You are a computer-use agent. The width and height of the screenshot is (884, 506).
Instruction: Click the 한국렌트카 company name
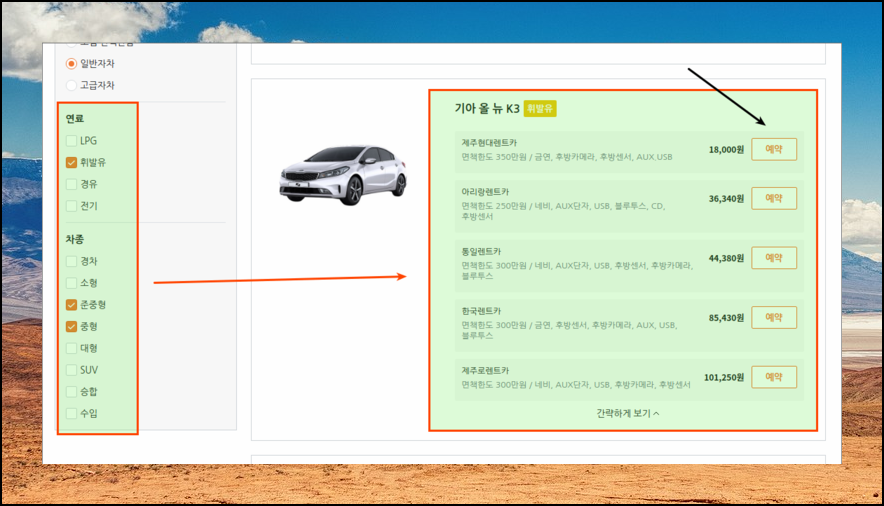pyautogui.click(x=481, y=311)
